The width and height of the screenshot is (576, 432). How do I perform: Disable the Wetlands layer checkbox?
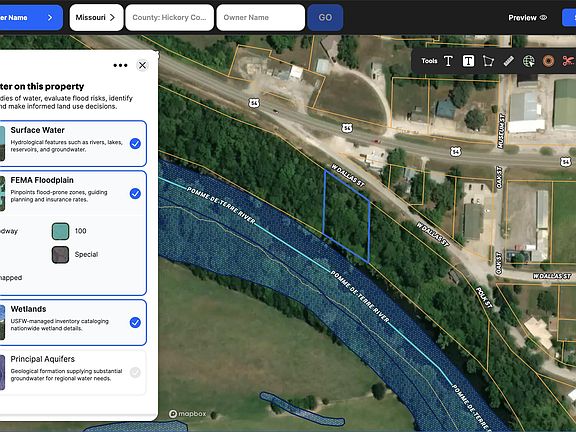[x=135, y=322]
